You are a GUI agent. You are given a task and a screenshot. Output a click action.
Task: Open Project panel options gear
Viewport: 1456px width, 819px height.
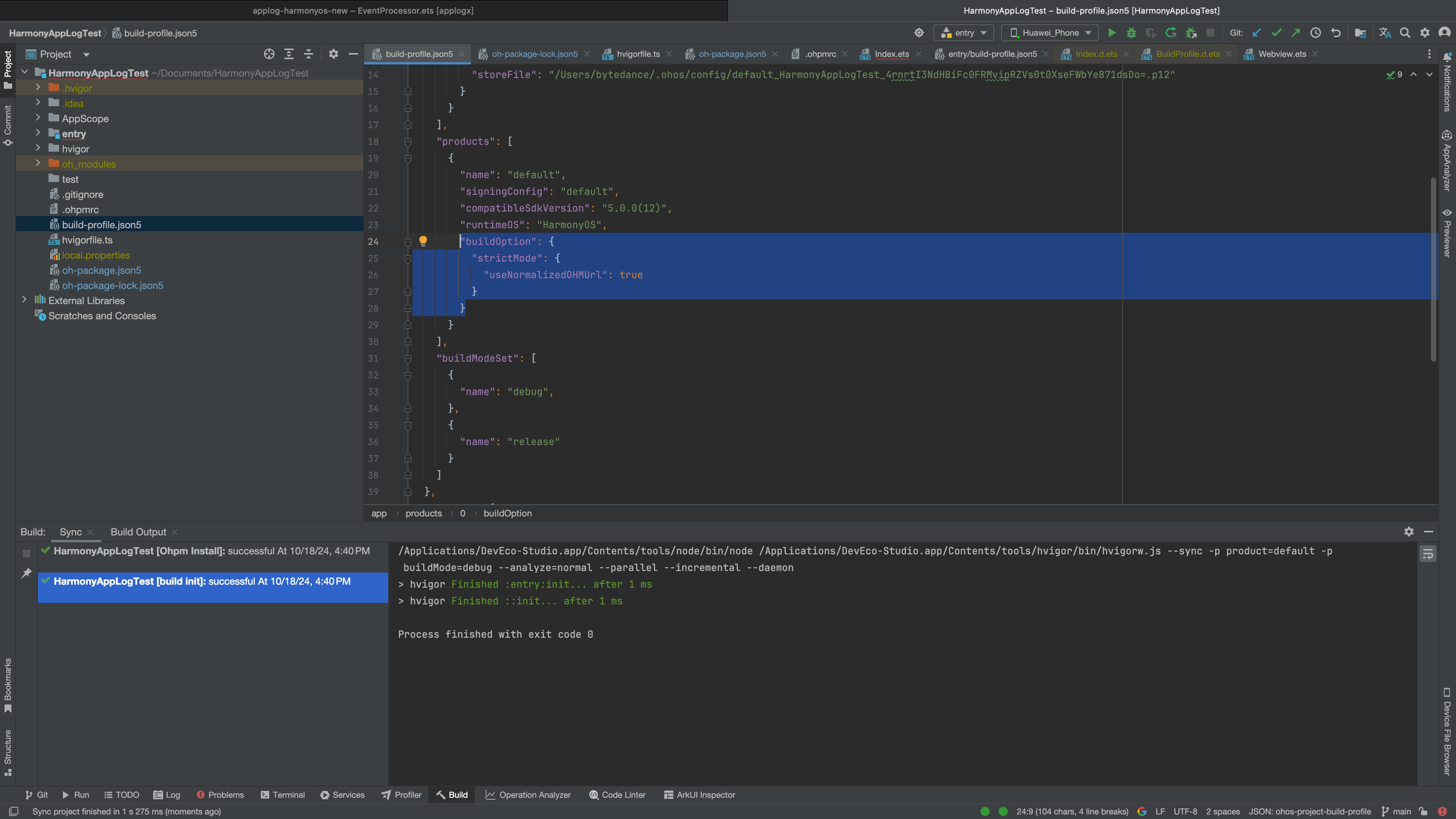point(334,54)
